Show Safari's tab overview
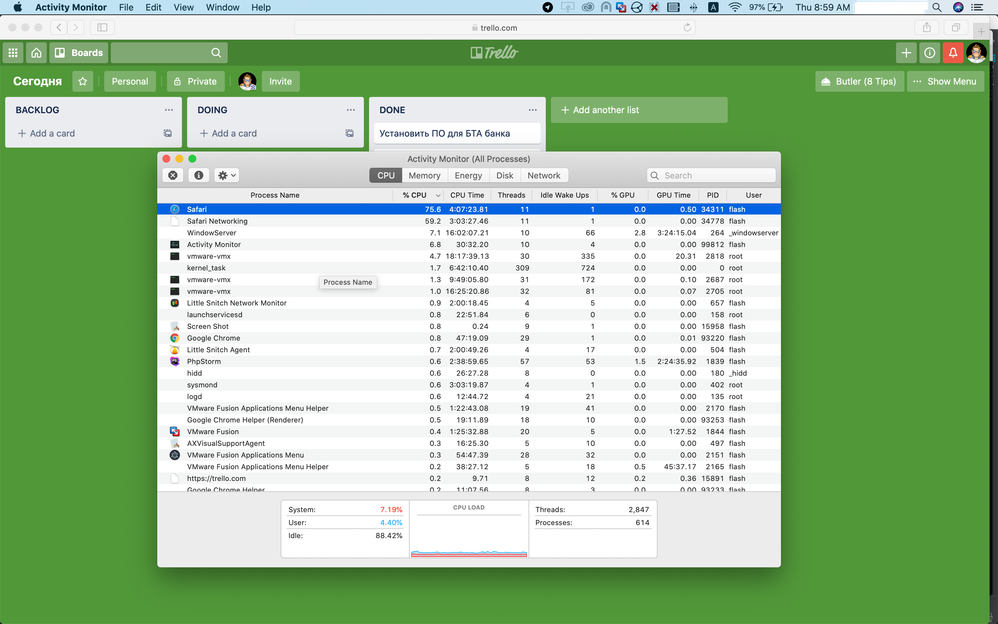This screenshot has width=998, height=624. coord(955,27)
